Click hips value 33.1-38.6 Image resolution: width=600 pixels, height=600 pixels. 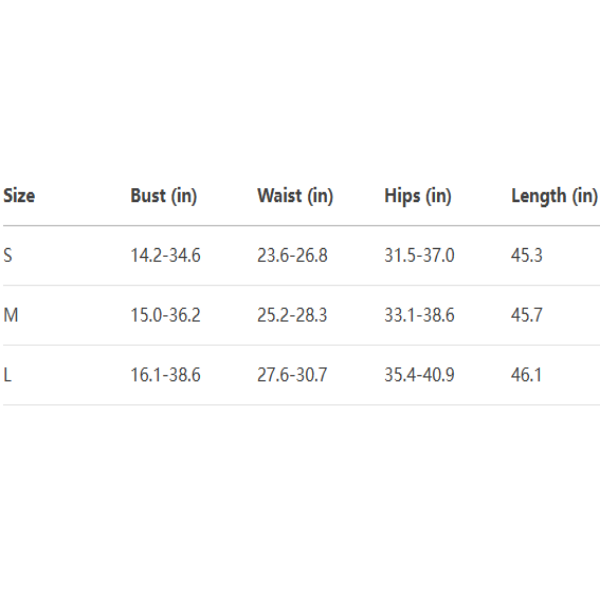tap(419, 316)
